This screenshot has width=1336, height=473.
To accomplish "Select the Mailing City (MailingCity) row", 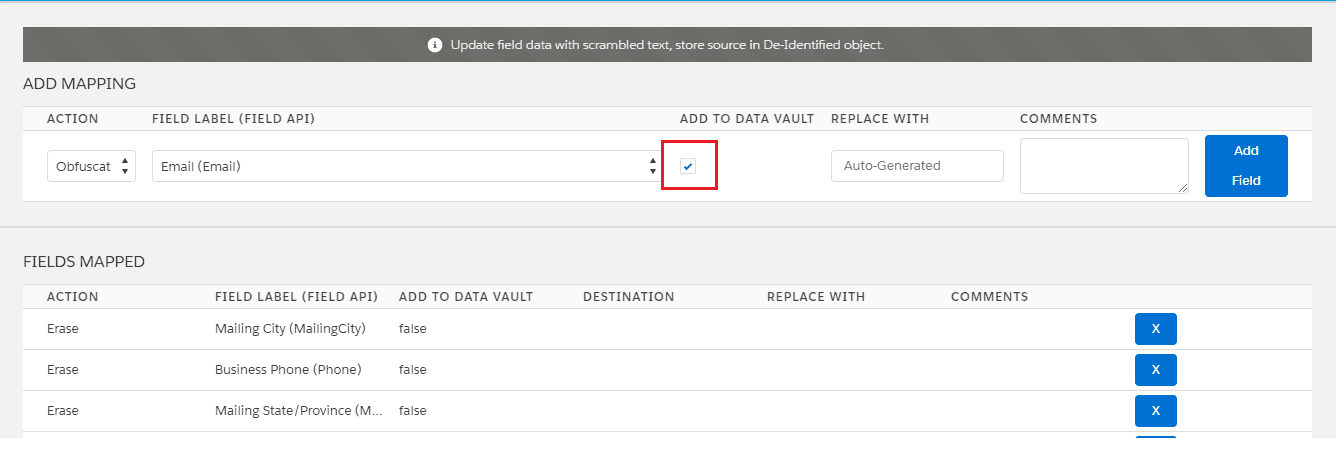I will pyautogui.click(x=290, y=329).
